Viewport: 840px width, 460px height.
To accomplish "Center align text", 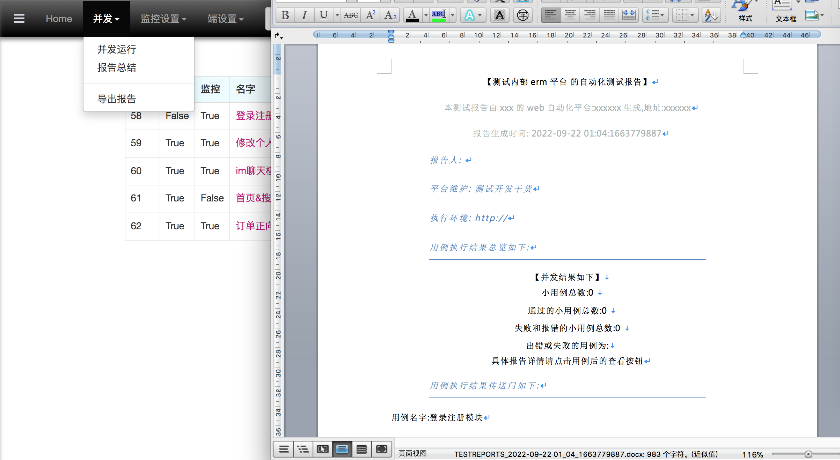I will click(x=570, y=15).
